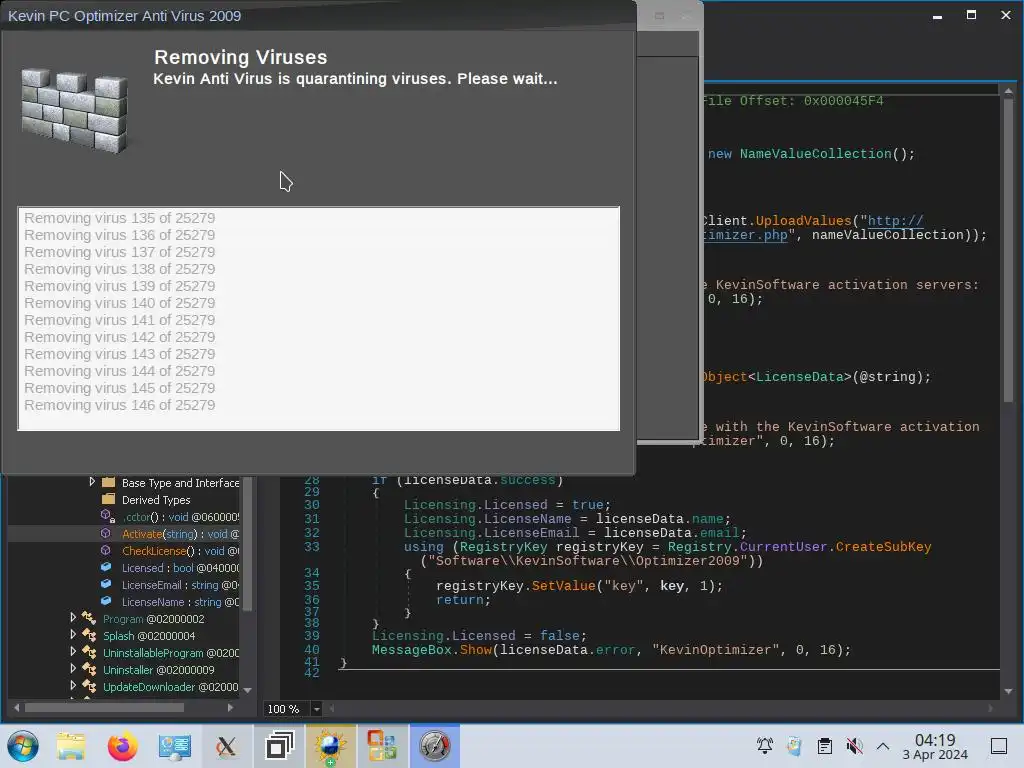Click the tree panel's left scroll arrow
Screen dimensions: 1024x768
(17, 707)
